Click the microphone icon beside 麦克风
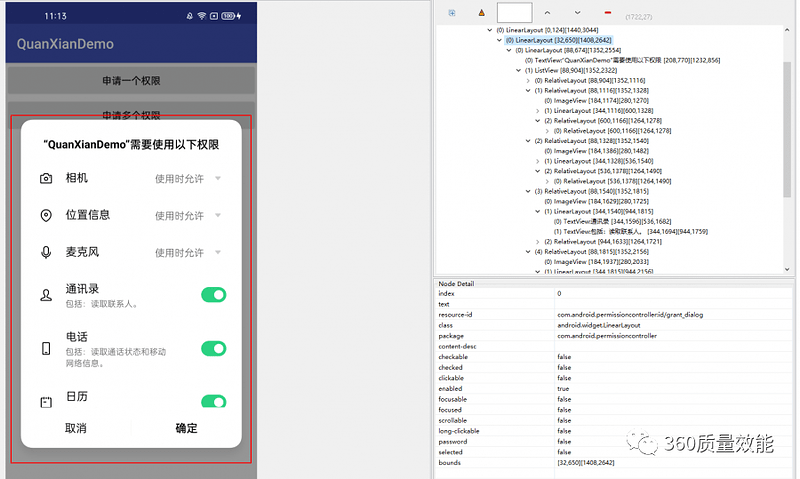The height and width of the screenshot is (479, 800). [x=46, y=253]
